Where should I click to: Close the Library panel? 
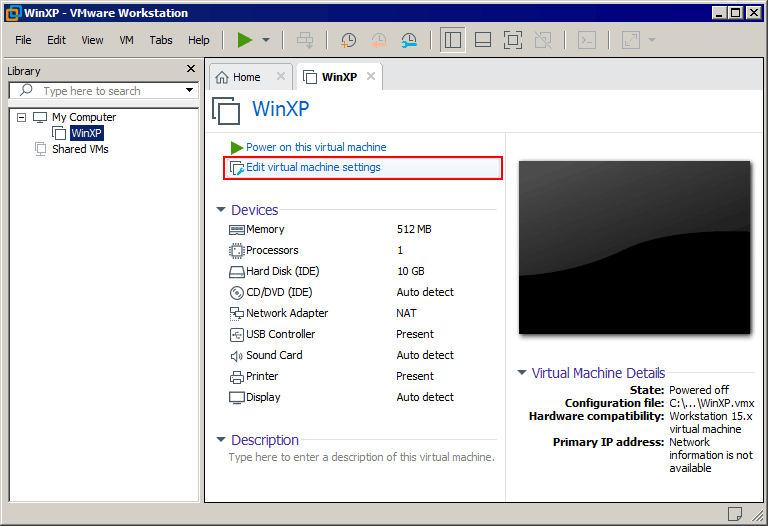click(191, 69)
